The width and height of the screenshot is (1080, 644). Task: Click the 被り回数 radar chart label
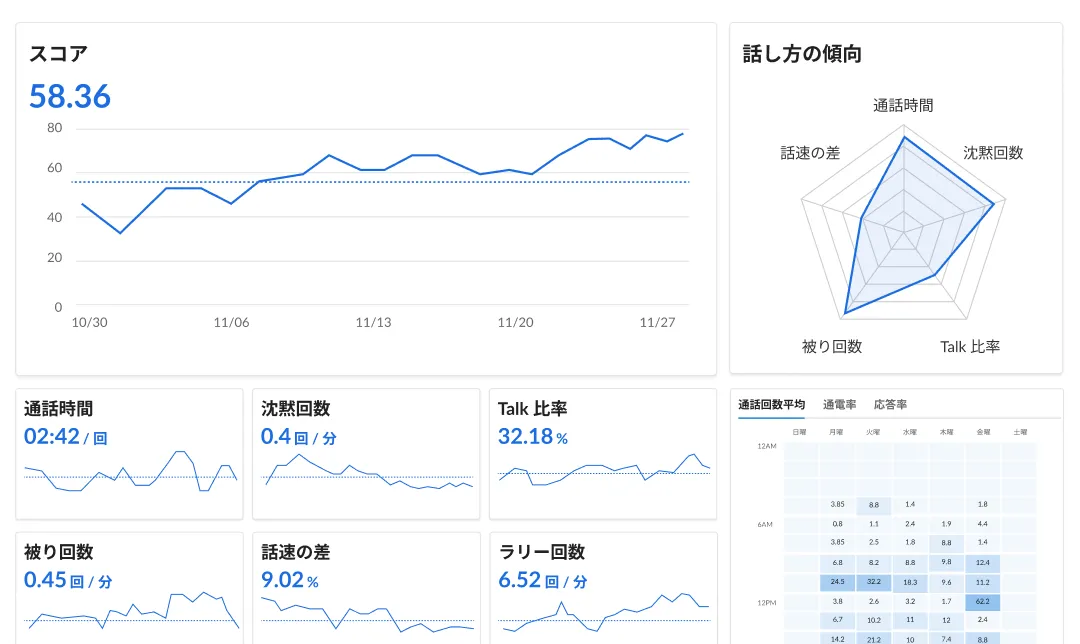(x=832, y=347)
